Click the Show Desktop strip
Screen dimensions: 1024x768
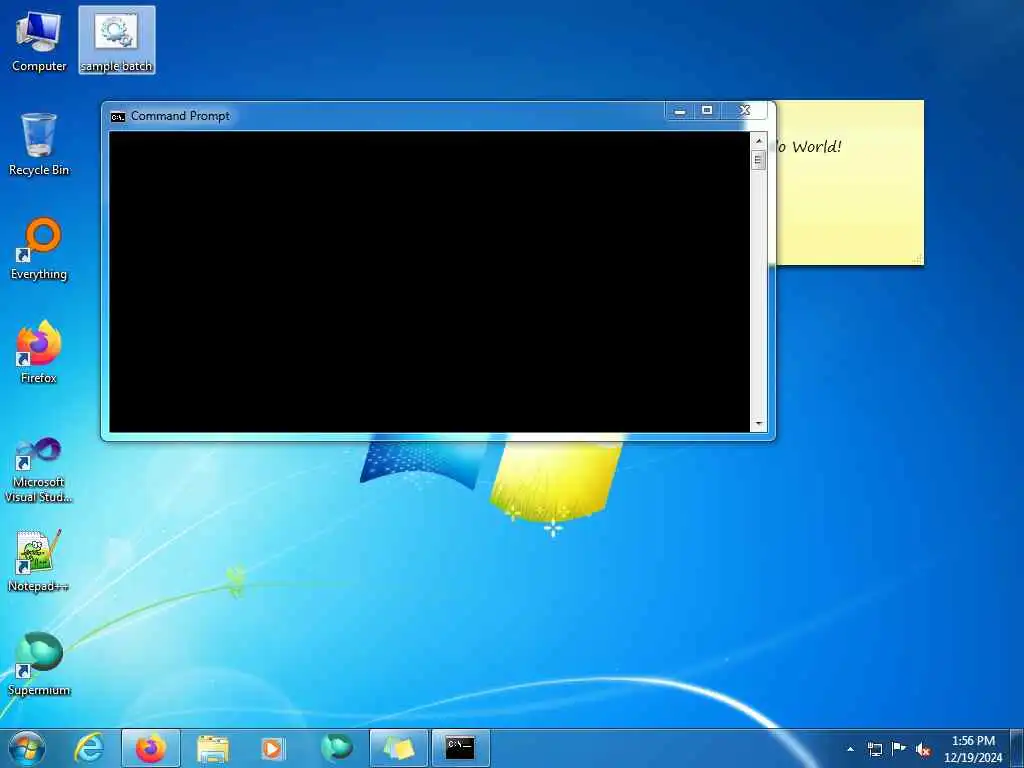tap(1017, 748)
